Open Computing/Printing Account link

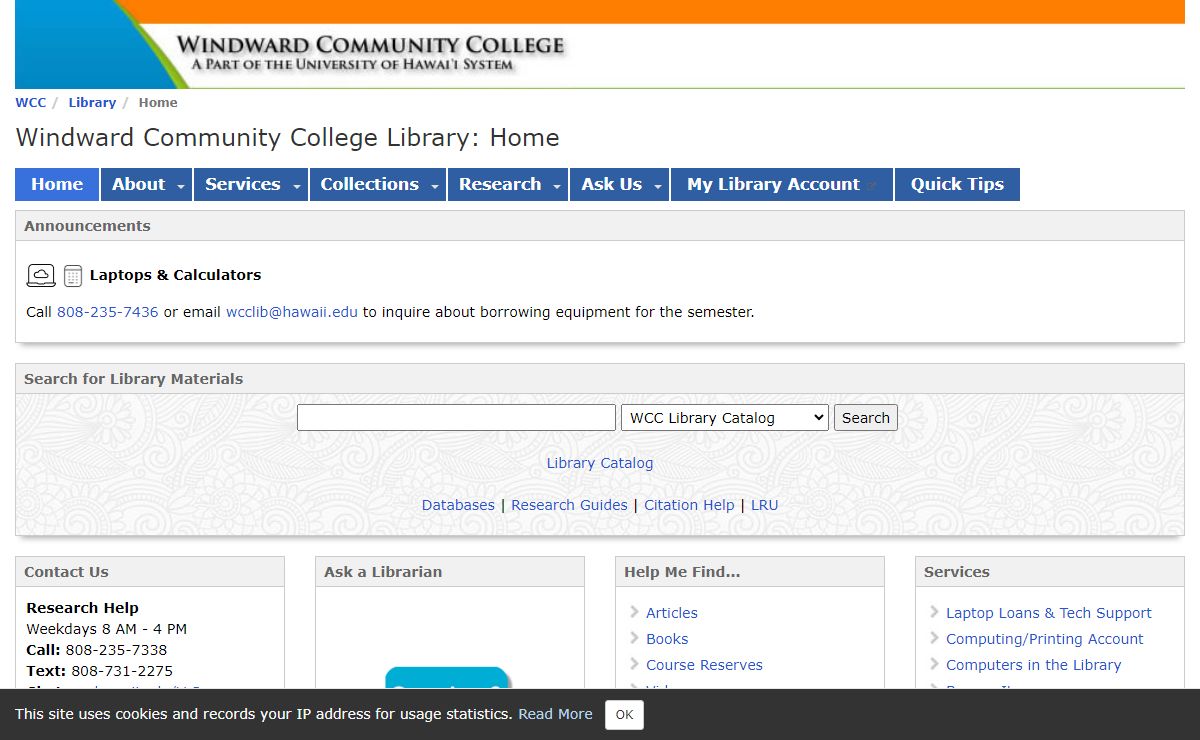coord(1045,639)
